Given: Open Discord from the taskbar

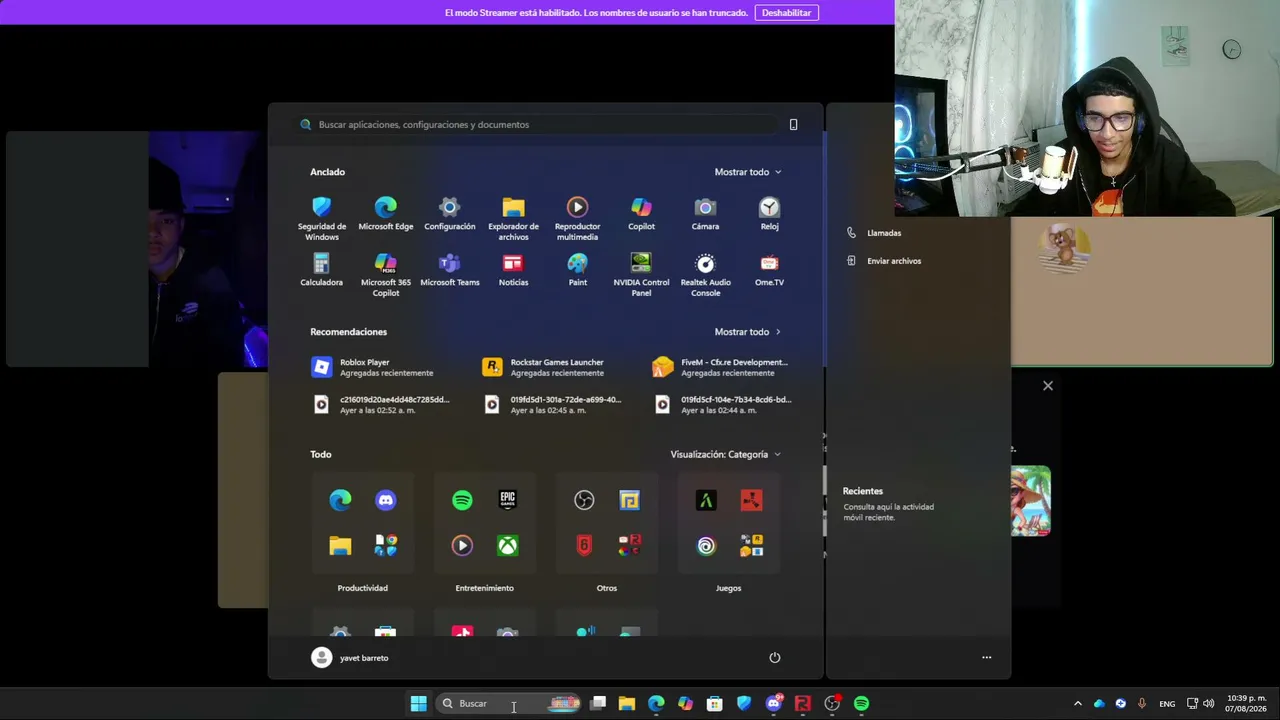Looking at the screenshot, I should click(x=773, y=704).
